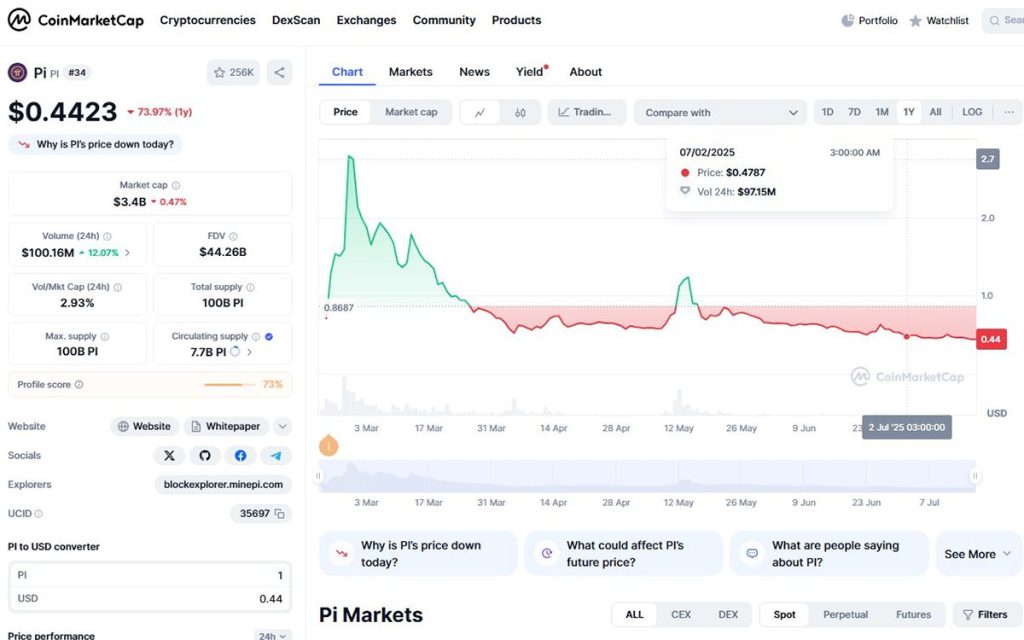Open Cryptocurrencies nav menu
The height and width of the screenshot is (640, 1024).
[x=208, y=20]
